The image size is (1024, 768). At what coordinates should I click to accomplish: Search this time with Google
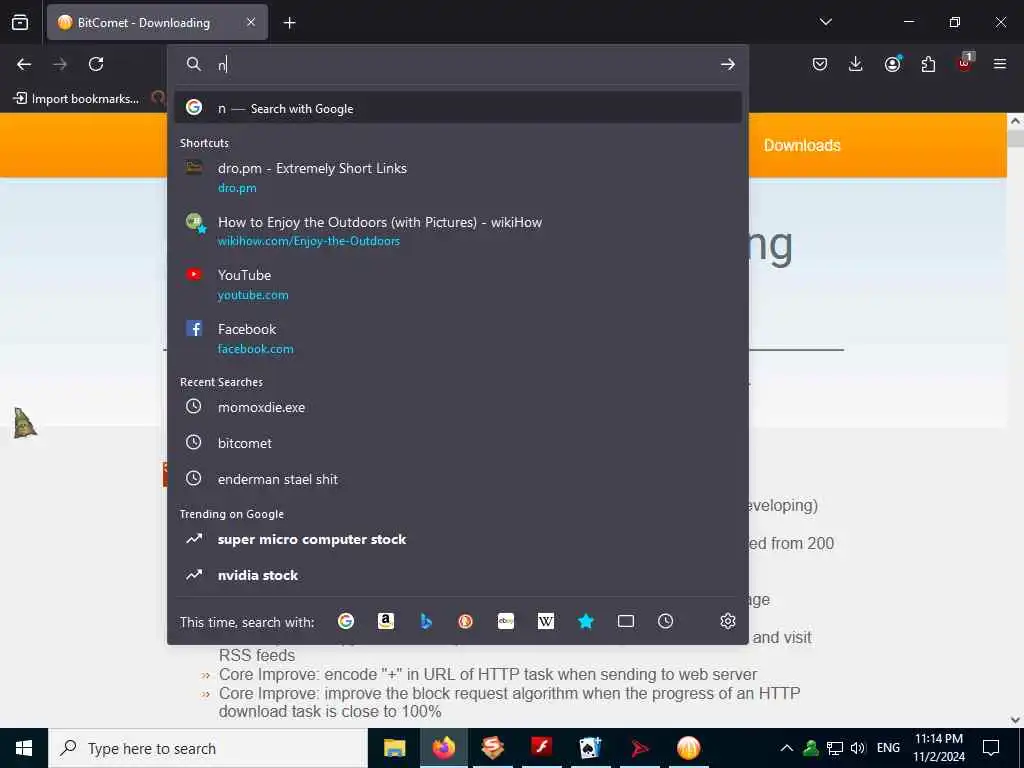pos(346,621)
